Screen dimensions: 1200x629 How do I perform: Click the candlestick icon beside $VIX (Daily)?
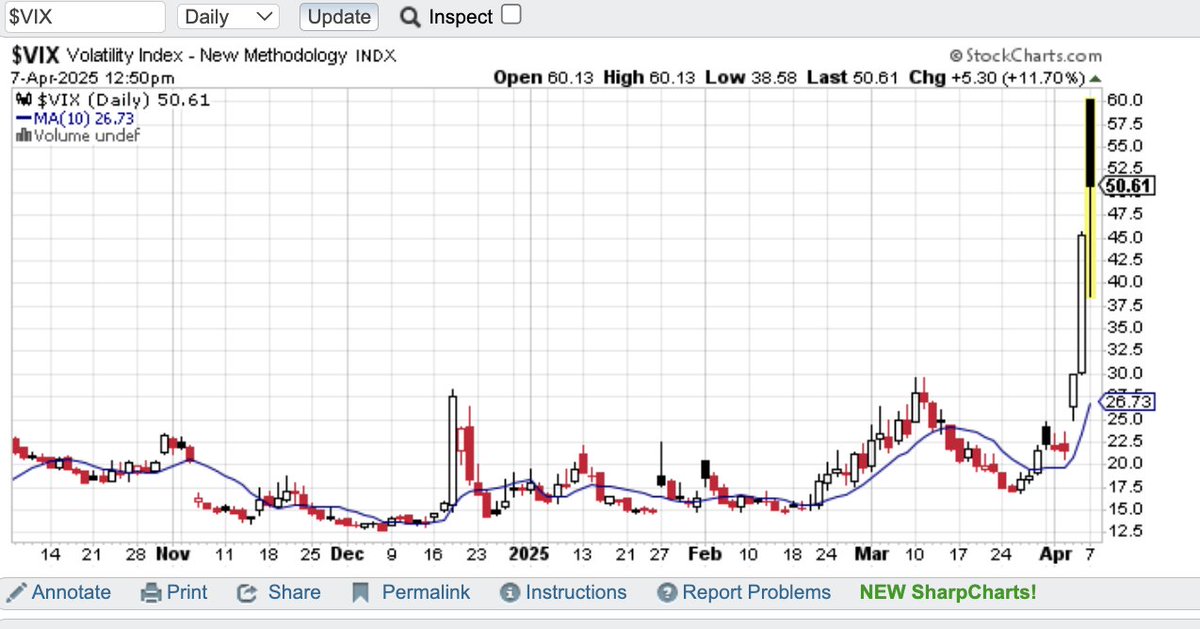pyautogui.click(x=25, y=100)
